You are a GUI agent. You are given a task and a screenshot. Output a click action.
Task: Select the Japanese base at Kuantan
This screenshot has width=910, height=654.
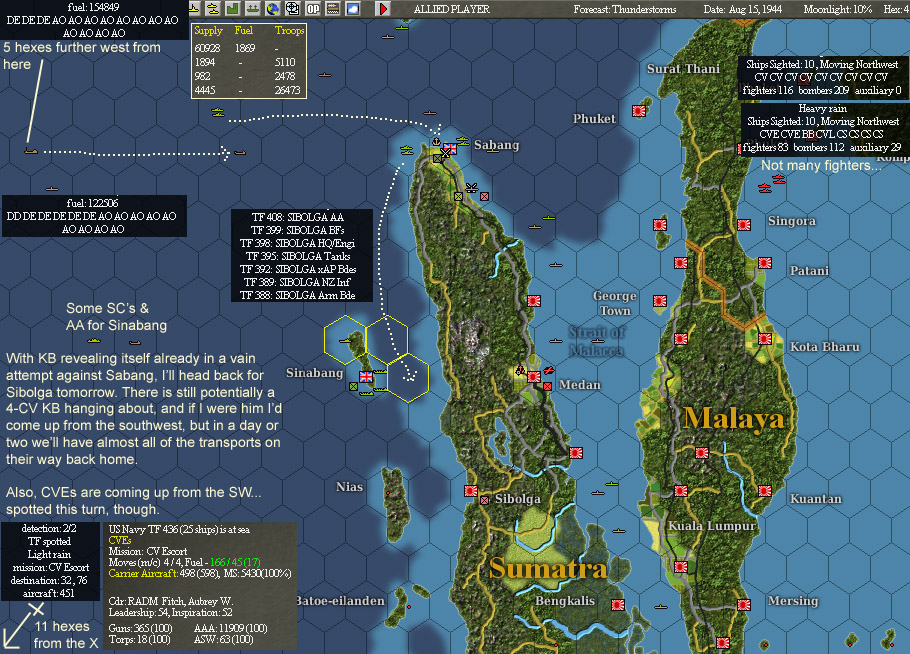(765, 491)
